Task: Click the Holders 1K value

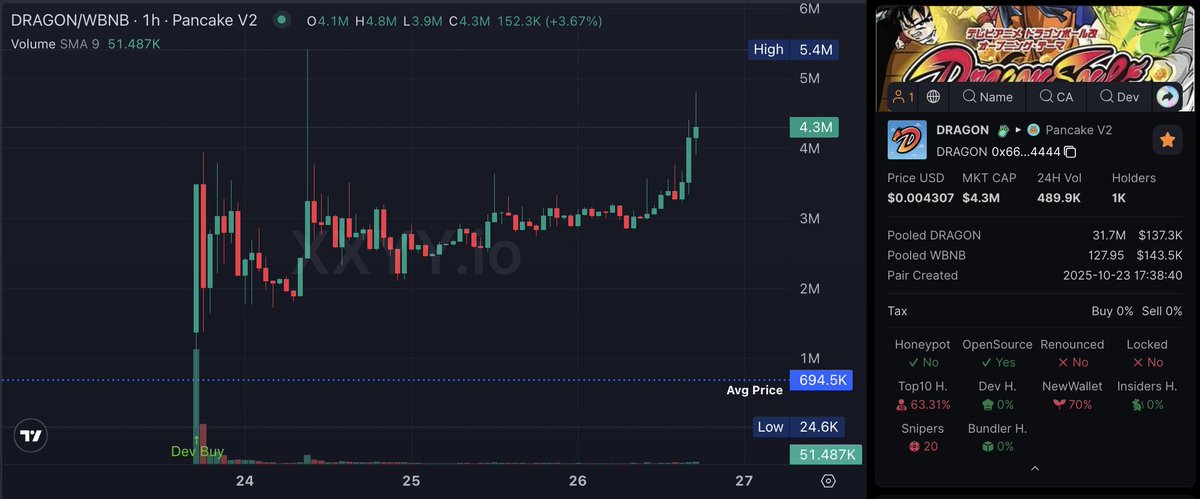Action: pyautogui.click(x=1121, y=197)
